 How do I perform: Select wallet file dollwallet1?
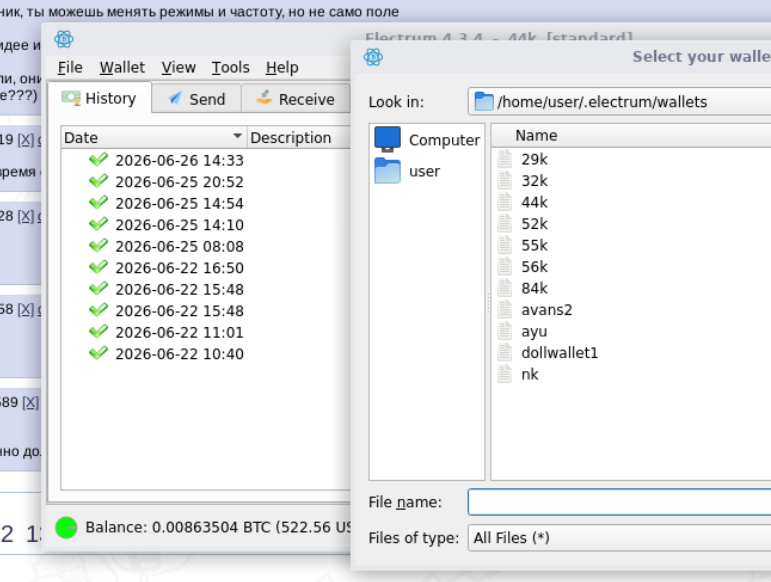(x=560, y=353)
